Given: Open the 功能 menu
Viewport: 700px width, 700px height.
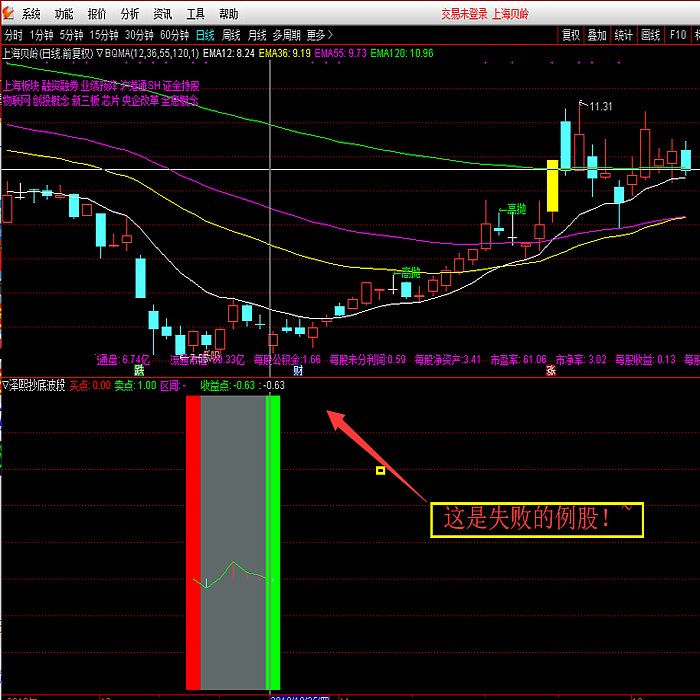Looking at the screenshot, I should [x=64, y=14].
